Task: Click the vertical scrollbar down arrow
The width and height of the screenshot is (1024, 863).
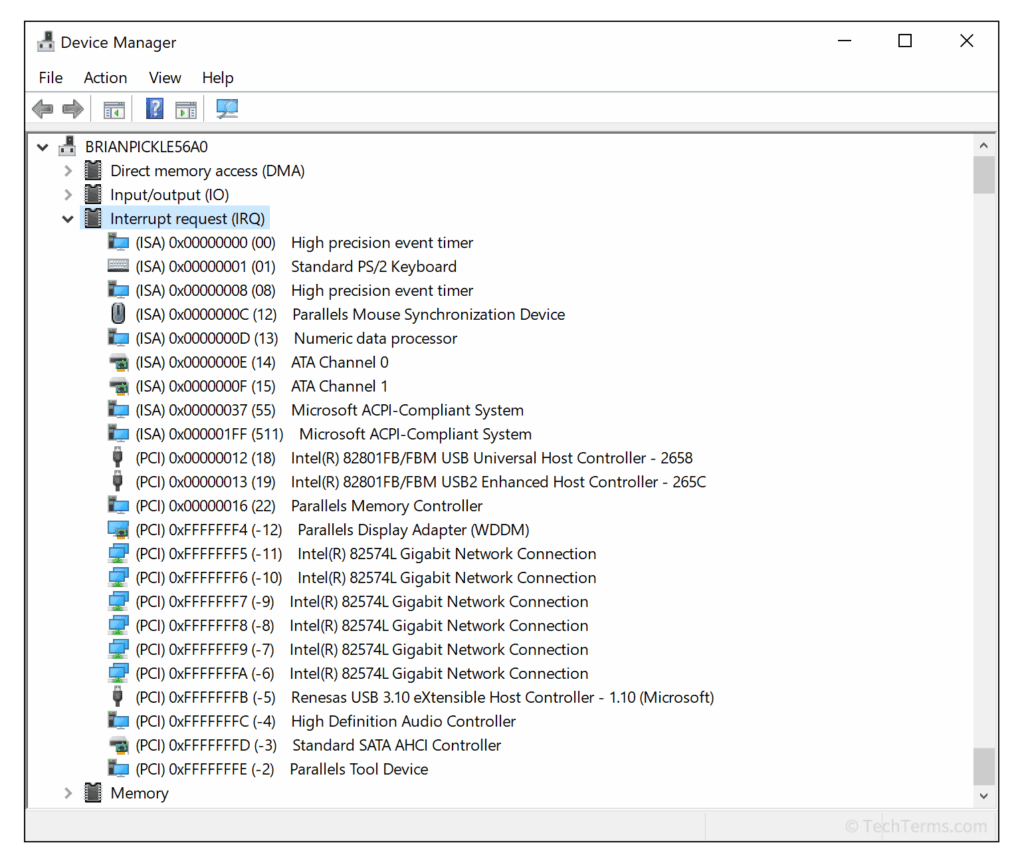Action: tap(983, 795)
